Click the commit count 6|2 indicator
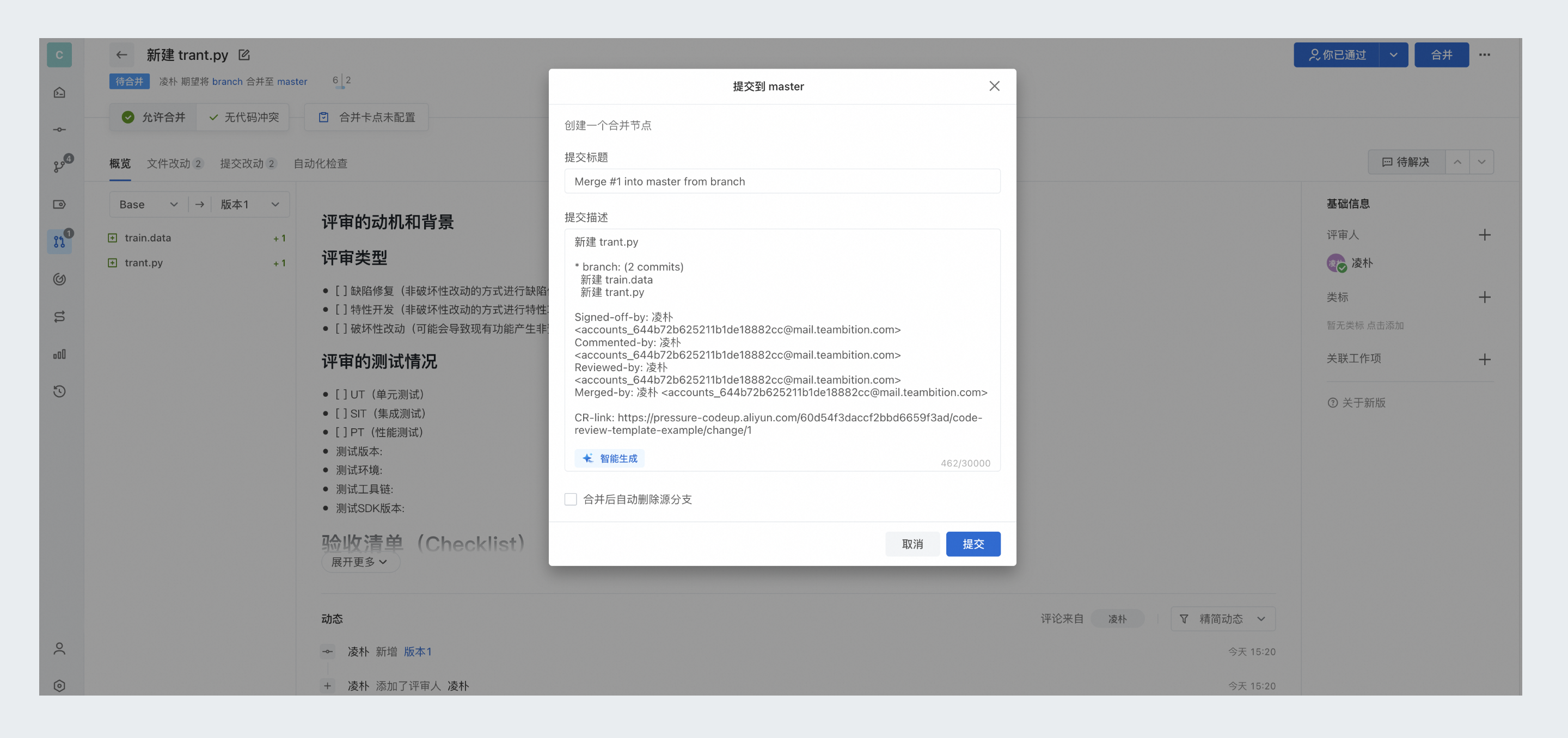The width and height of the screenshot is (1568, 738). (341, 81)
